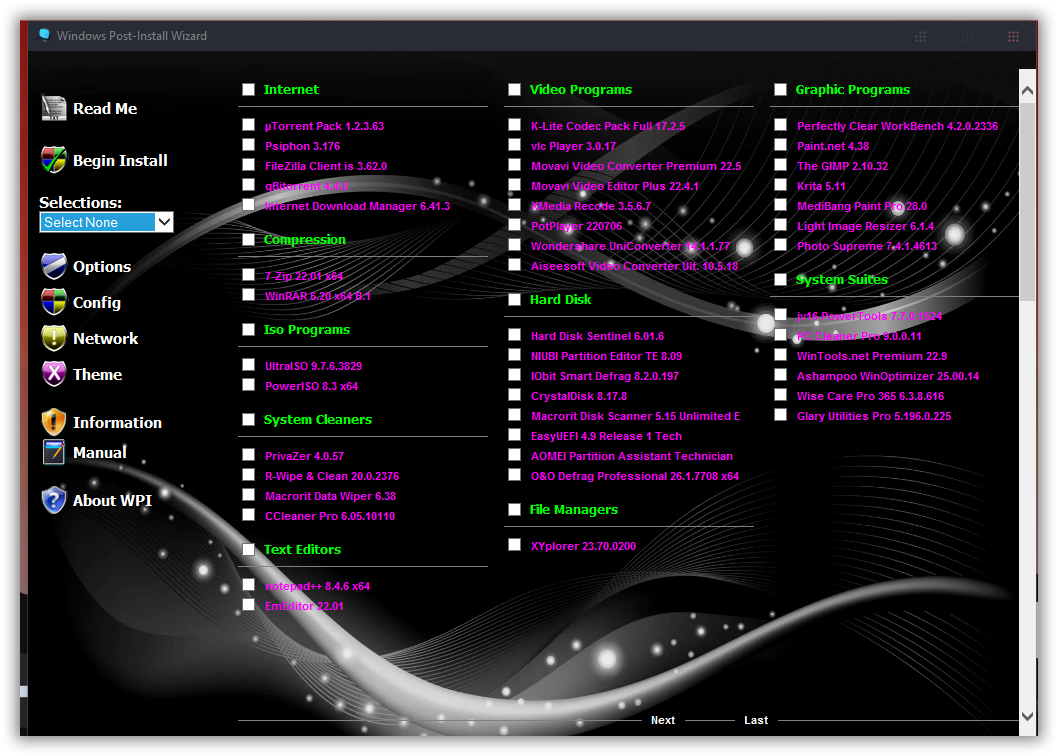
Task: Check the Hard Disk category checkbox
Action: [x=514, y=299]
